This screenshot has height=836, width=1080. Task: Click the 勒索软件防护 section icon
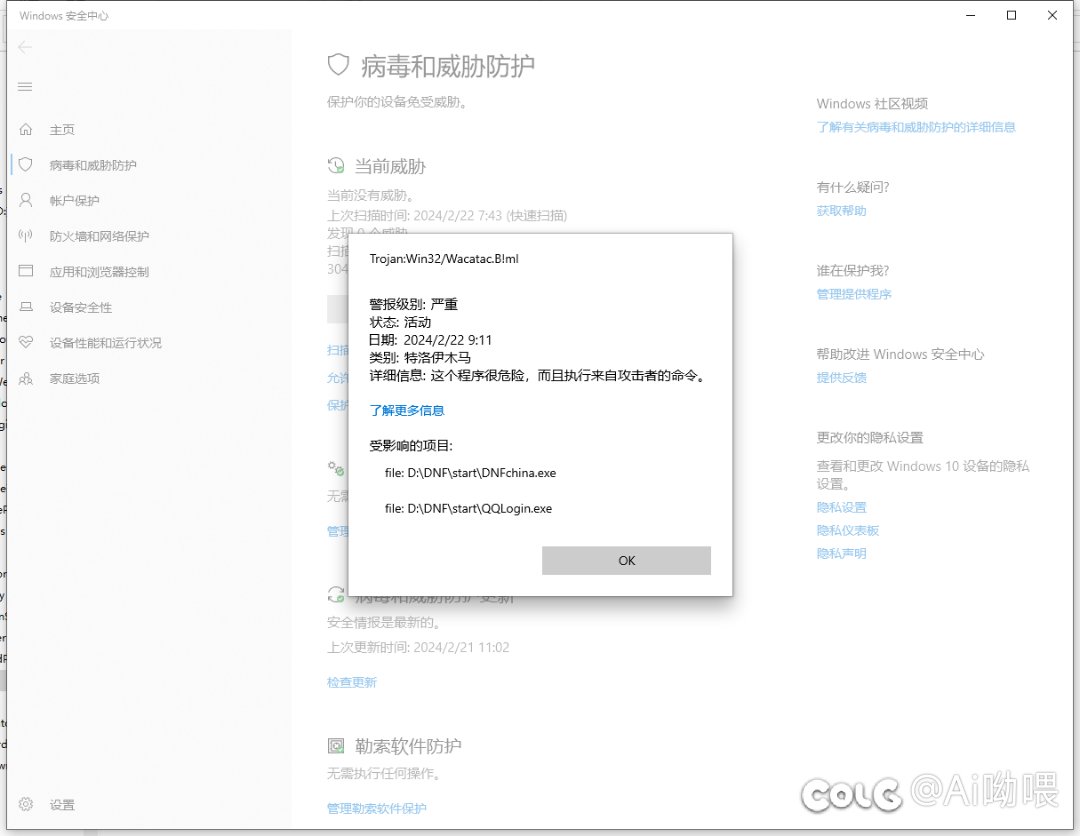pyautogui.click(x=335, y=745)
